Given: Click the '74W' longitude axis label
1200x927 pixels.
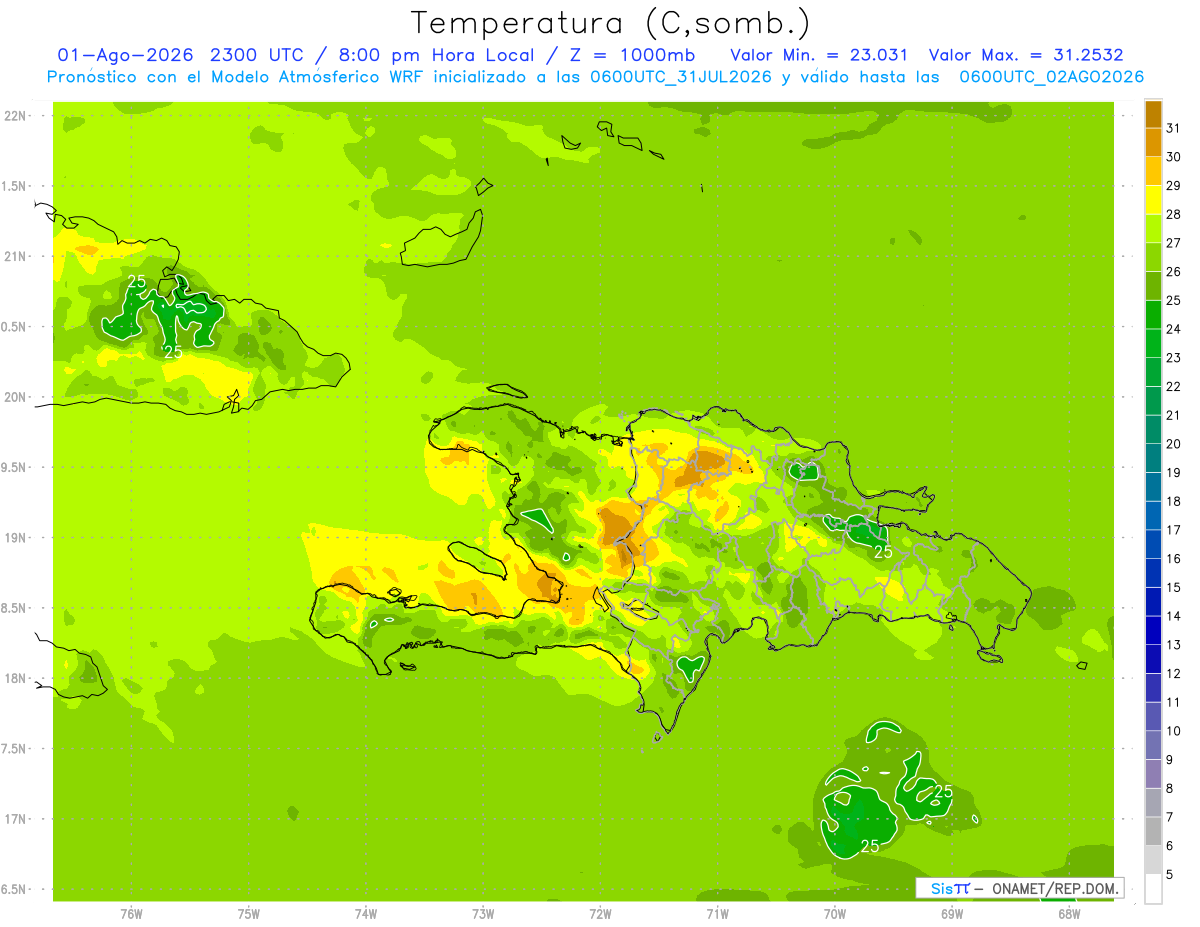Looking at the screenshot, I should pyautogui.click(x=366, y=913).
